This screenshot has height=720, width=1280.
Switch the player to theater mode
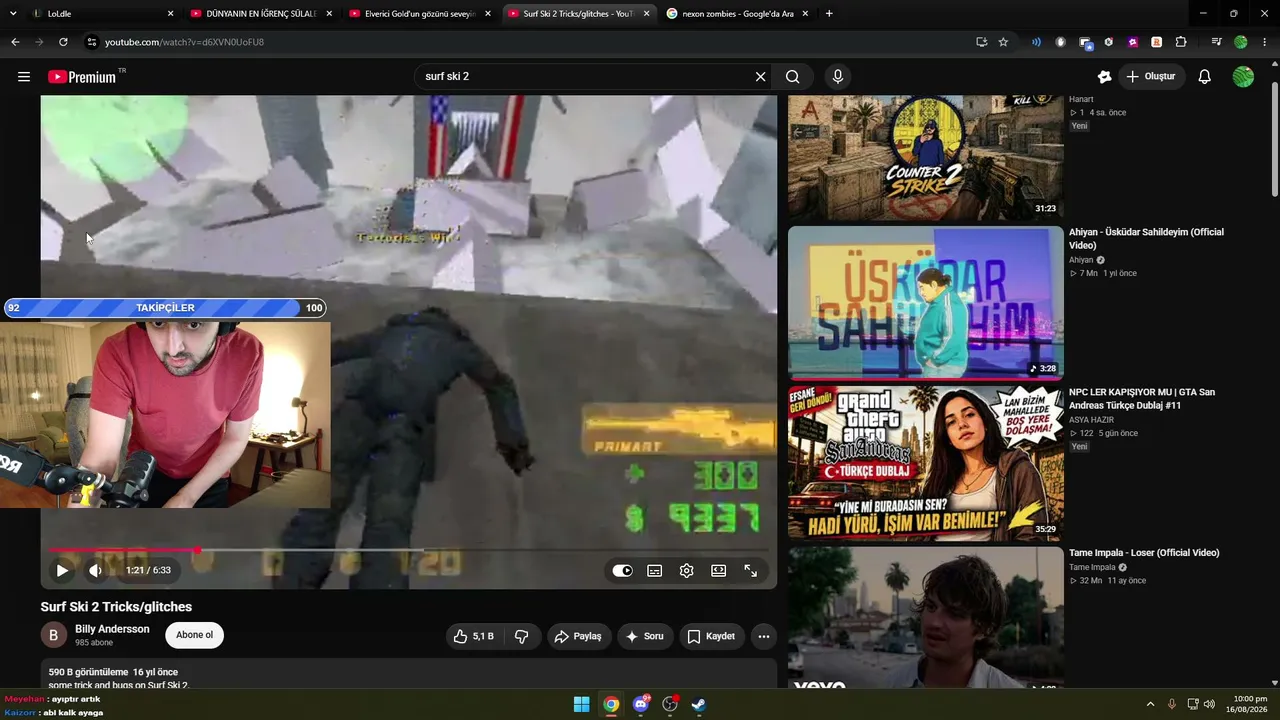(718, 571)
